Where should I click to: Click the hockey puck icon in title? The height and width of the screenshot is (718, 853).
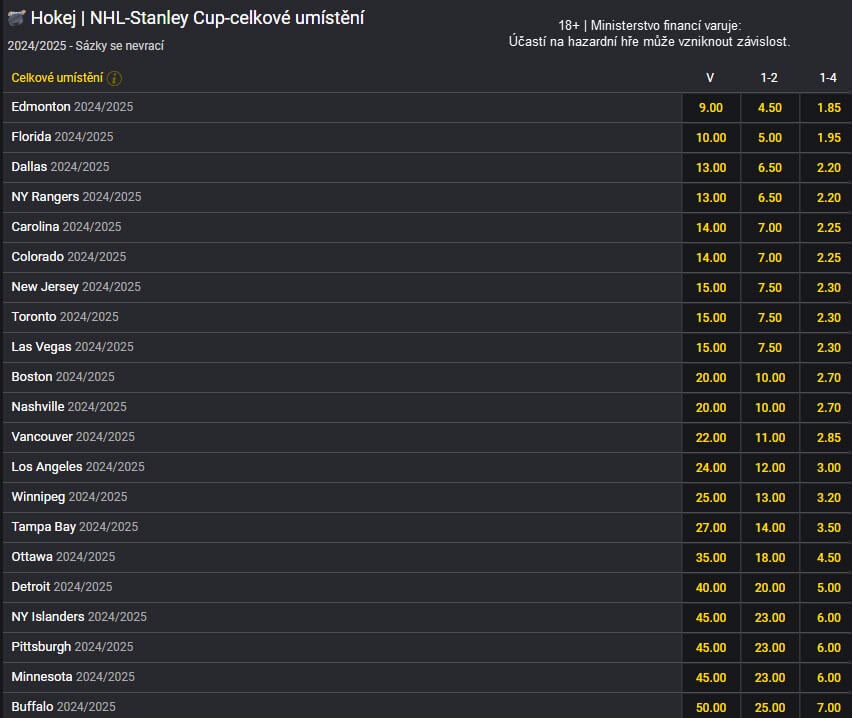16,18
